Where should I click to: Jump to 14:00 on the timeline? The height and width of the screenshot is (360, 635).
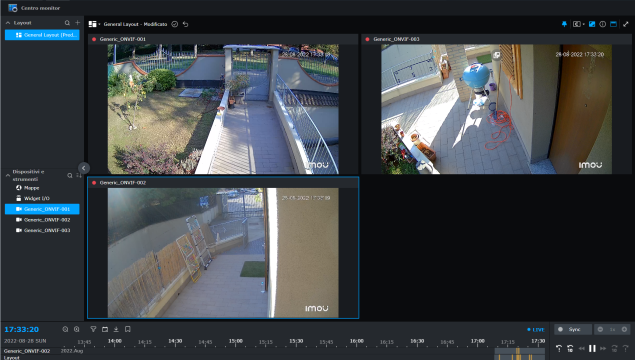tap(115, 341)
